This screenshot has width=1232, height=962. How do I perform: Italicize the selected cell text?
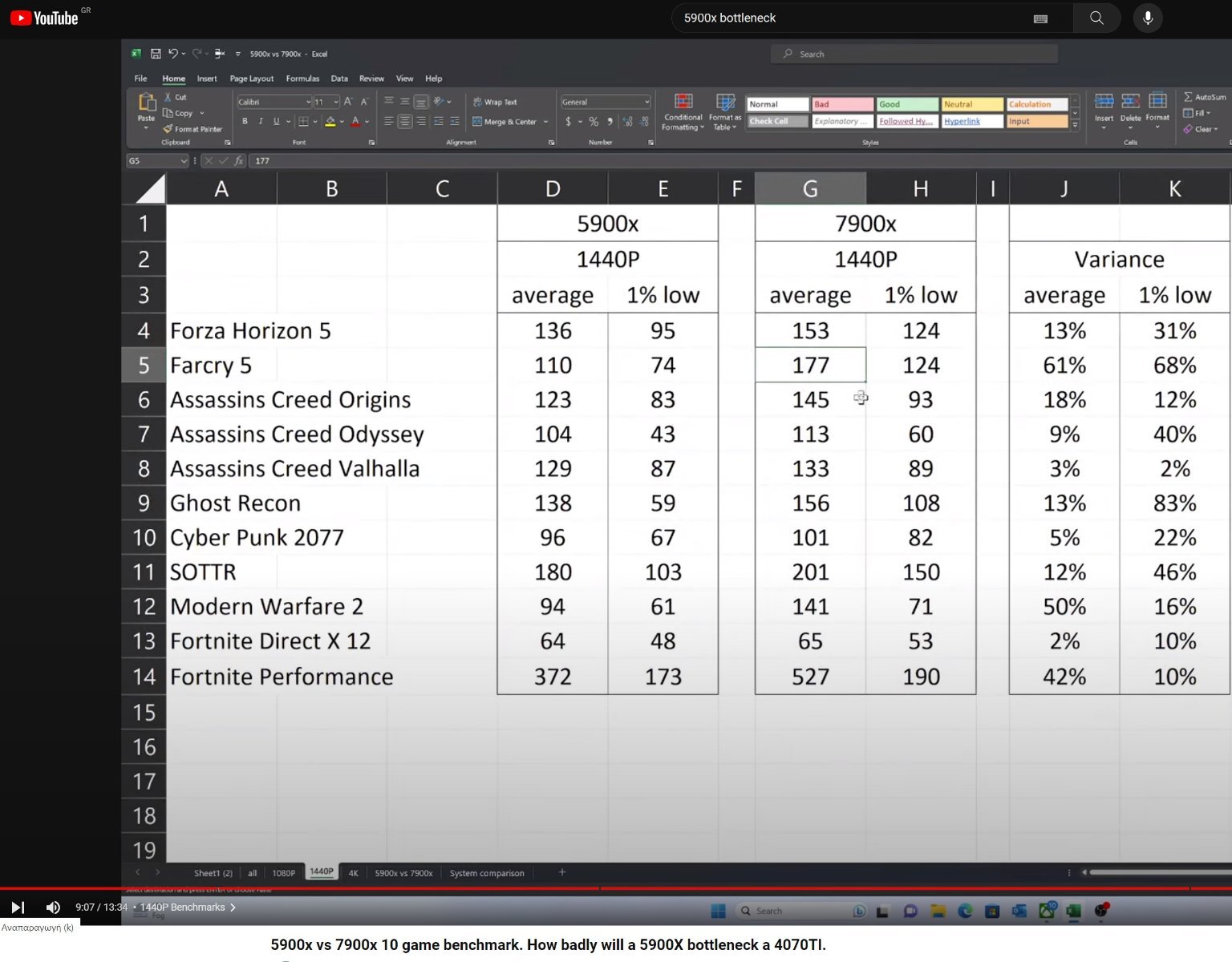261,122
